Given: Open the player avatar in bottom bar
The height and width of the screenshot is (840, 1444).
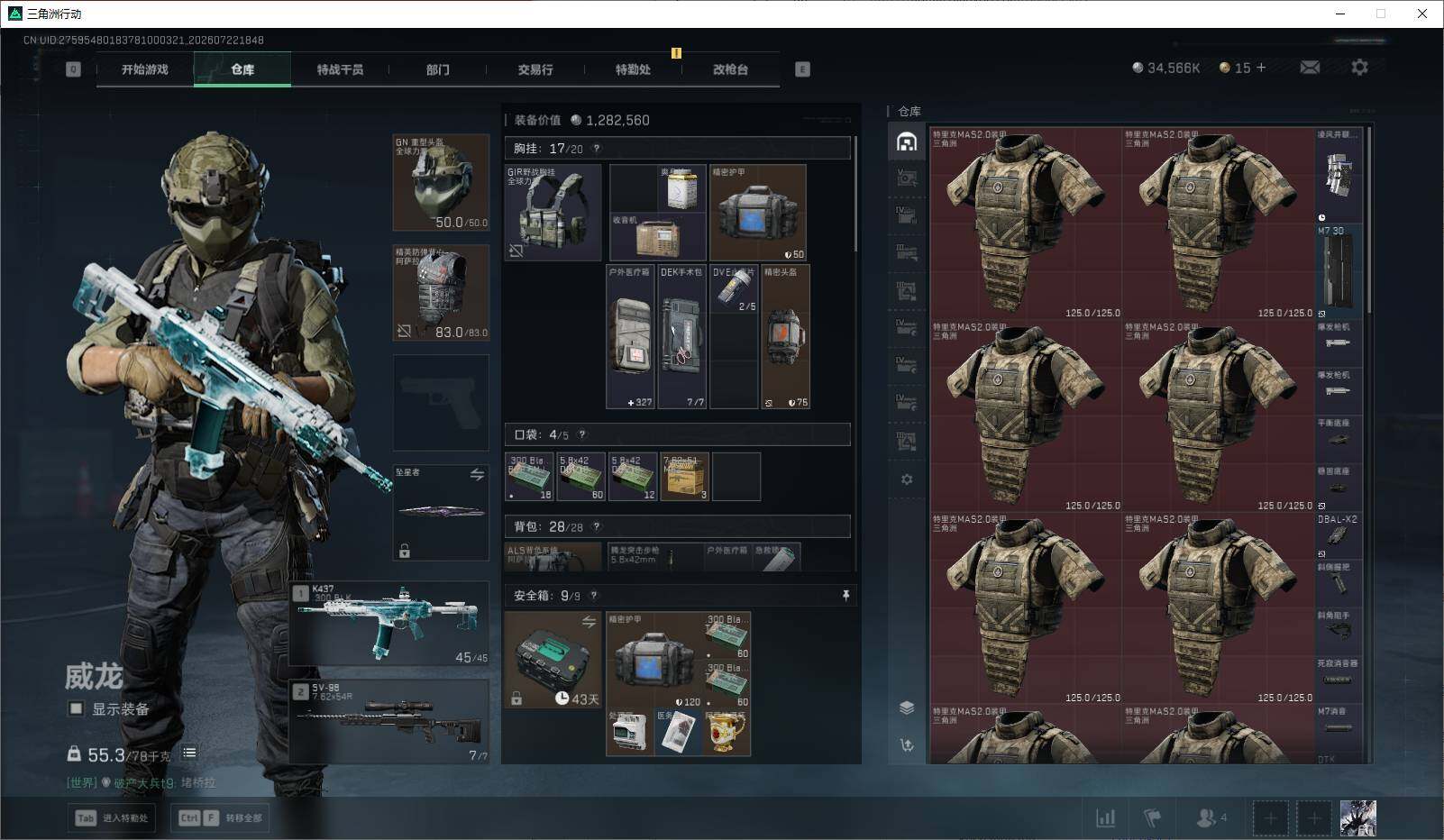Looking at the screenshot, I should (x=1358, y=818).
